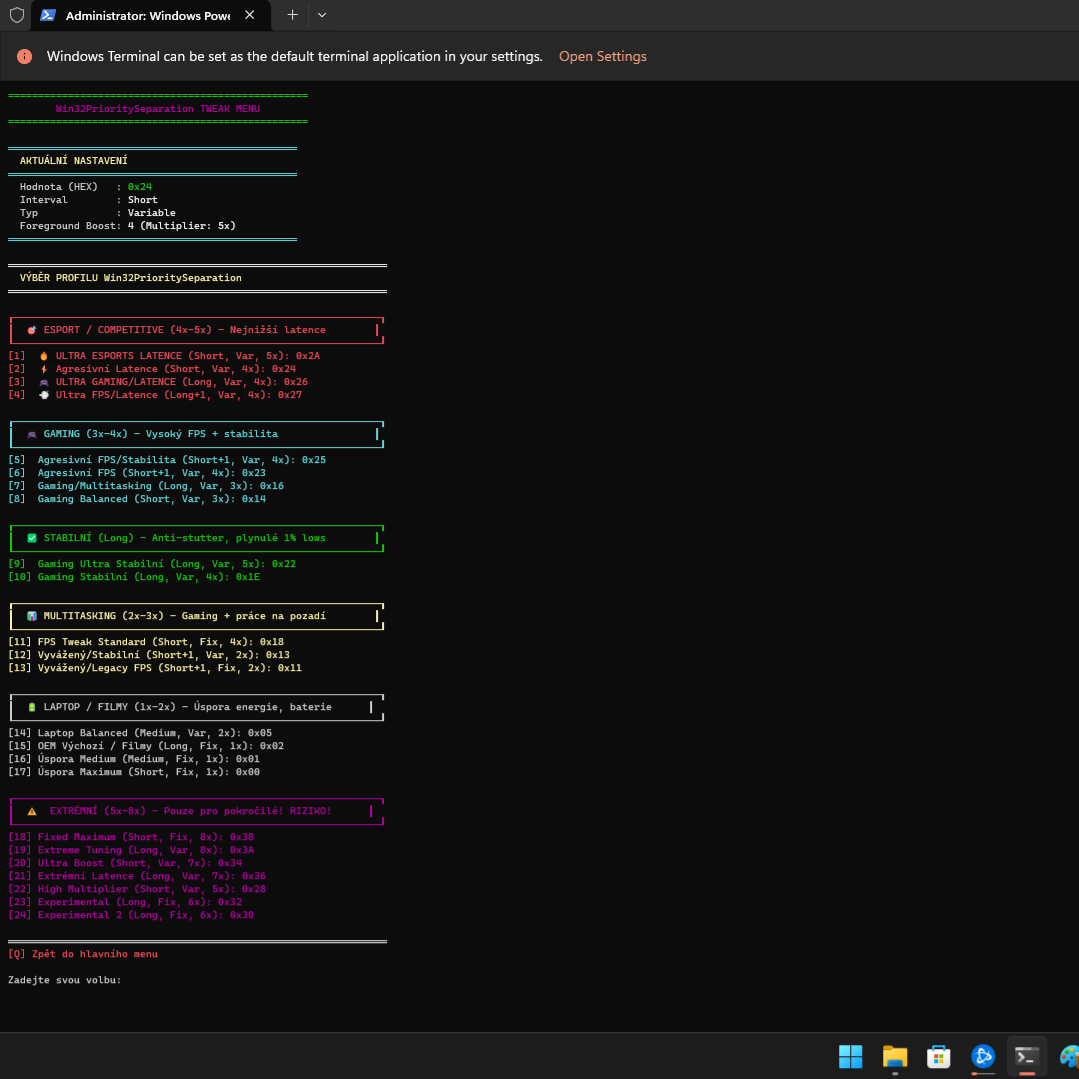Image resolution: width=1079 pixels, height=1079 pixels.
Task: Click the Zadejte svou volbu input prompt
Action: [x=65, y=980]
